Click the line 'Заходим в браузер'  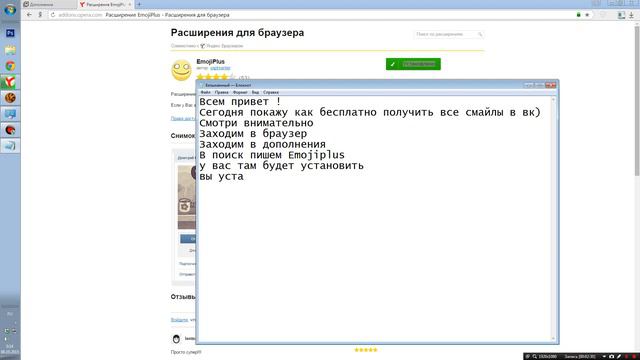253,133
